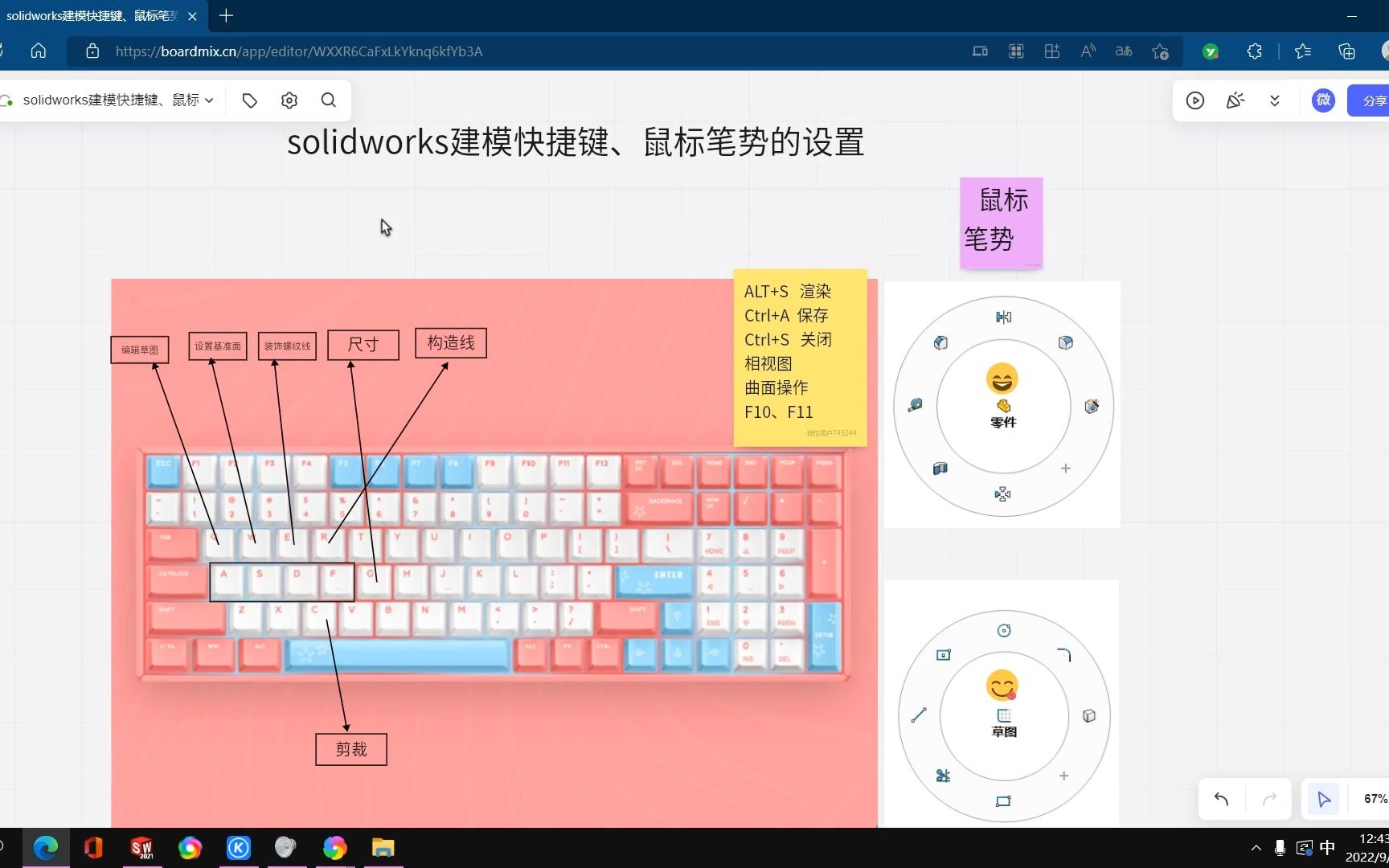Open a new browser tab
This screenshot has height=868, width=1389.
coord(226,15)
